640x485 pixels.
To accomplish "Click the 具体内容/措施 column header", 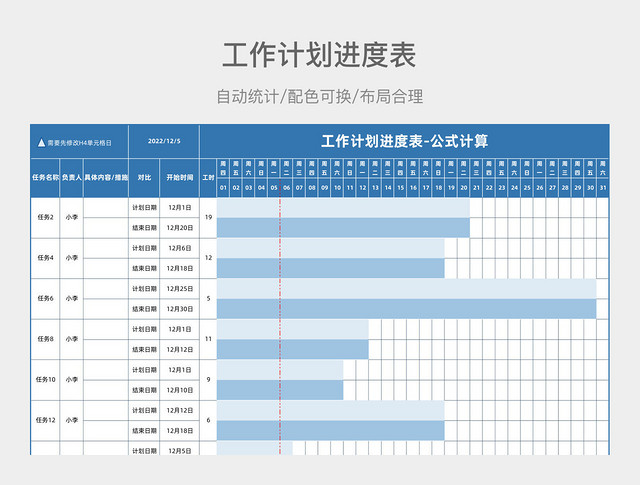I will 106,178.
